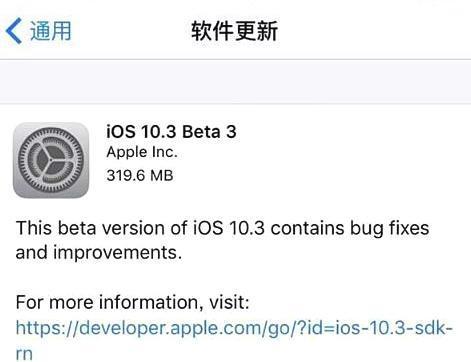Tap the center of the gear icon
Screen dimensions: 471x362
click(51, 160)
